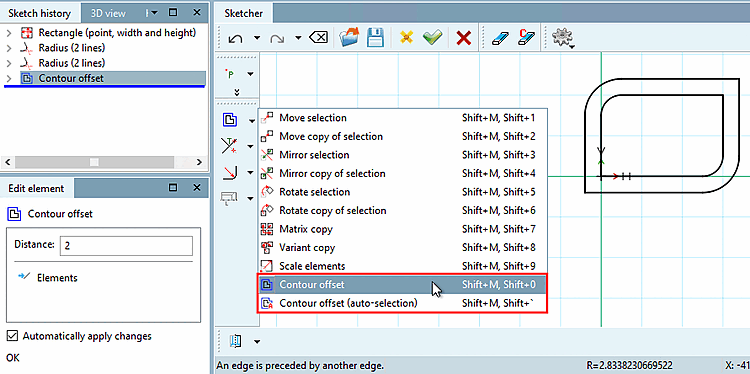Click the blue eraser icon

click(x=501, y=38)
